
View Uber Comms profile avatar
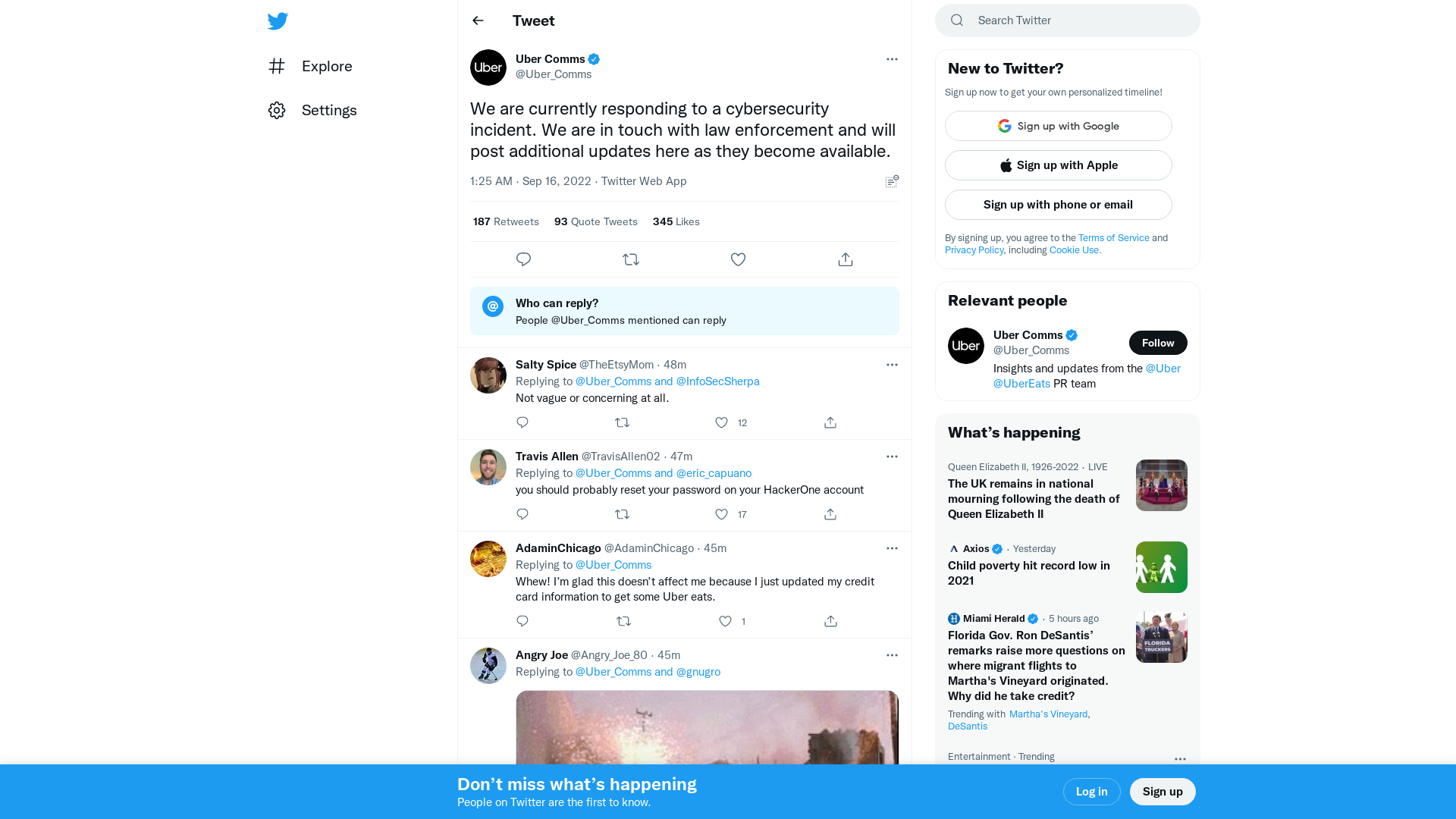click(x=488, y=67)
